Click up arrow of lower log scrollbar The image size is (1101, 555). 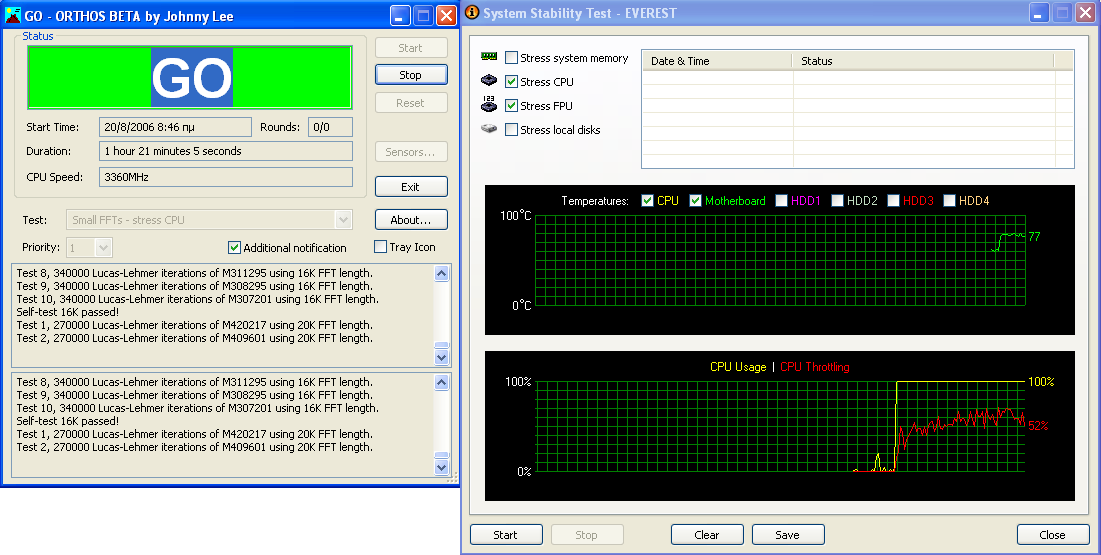coord(442,382)
